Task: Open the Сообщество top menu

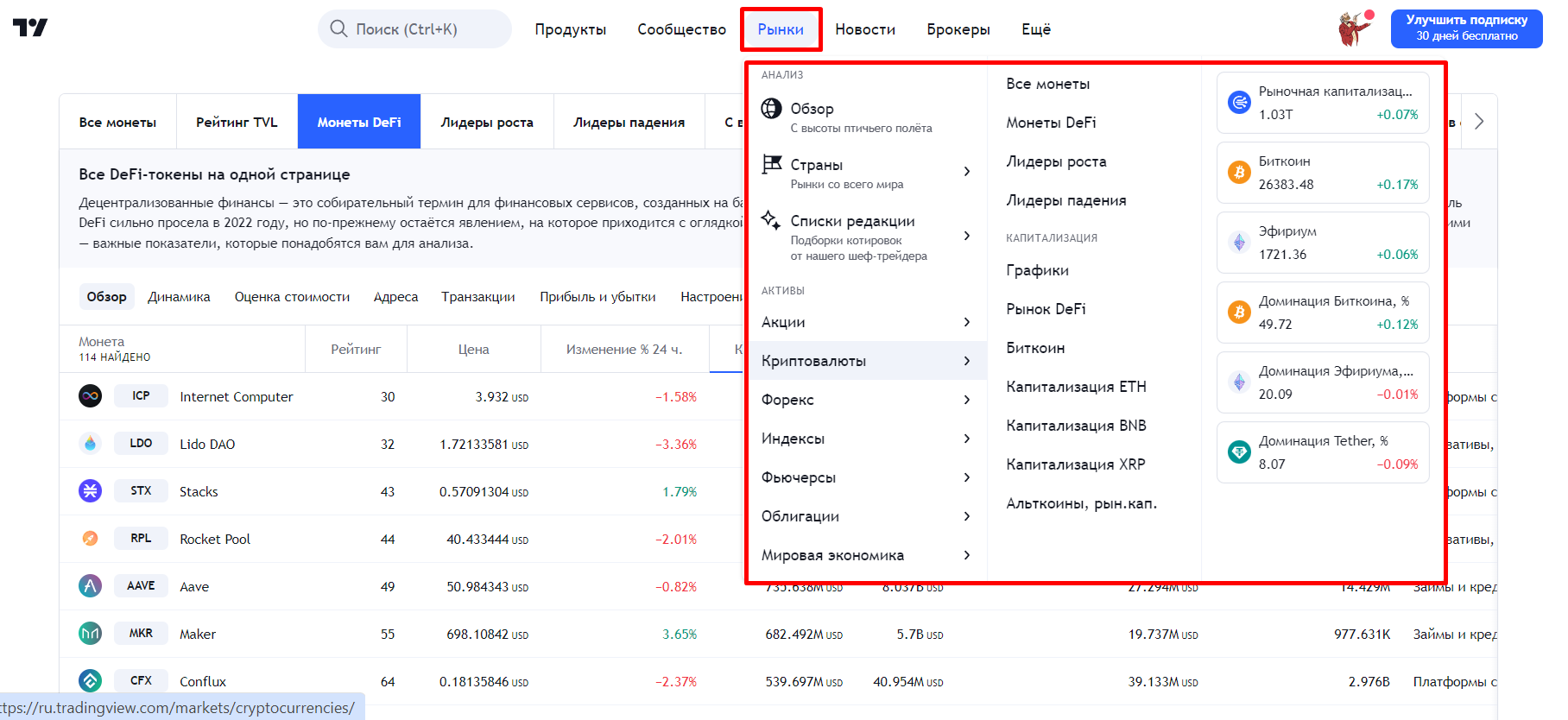Action: coord(682,29)
